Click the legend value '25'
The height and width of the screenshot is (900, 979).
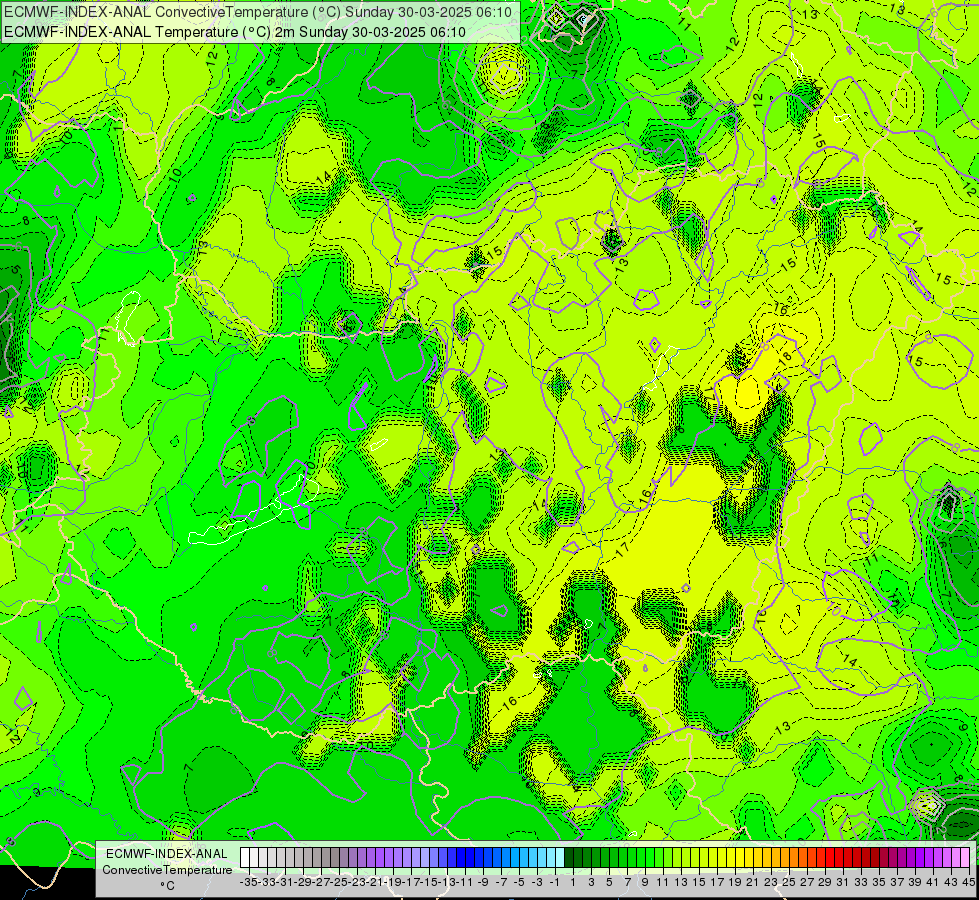pyautogui.click(x=789, y=883)
